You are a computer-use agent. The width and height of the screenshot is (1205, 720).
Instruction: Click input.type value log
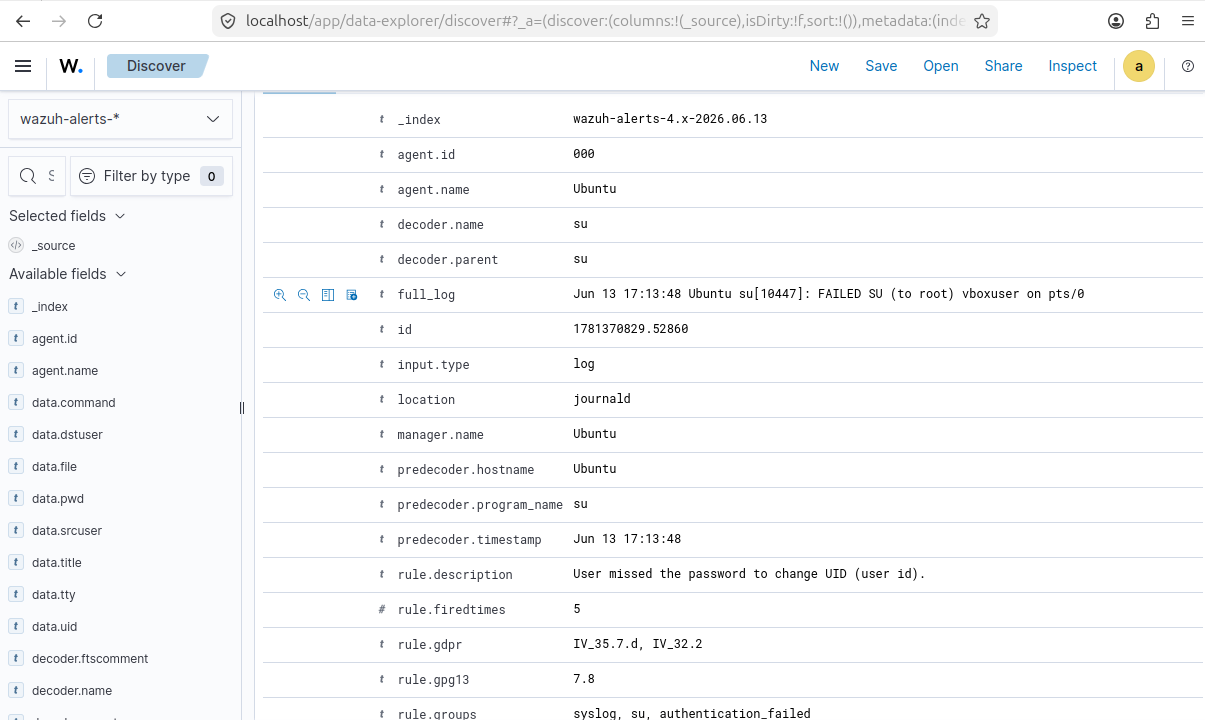point(584,364)
